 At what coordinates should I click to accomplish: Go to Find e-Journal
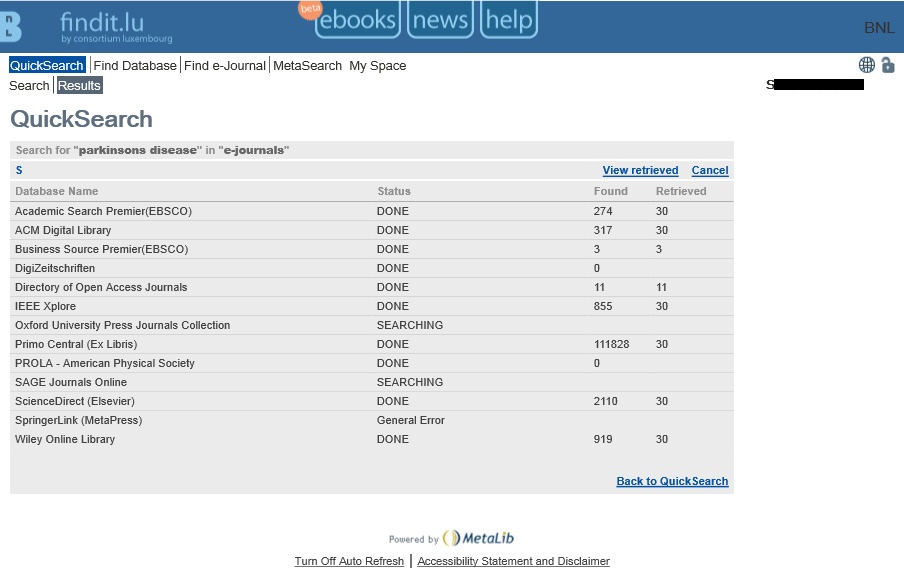tap(225, 66)
